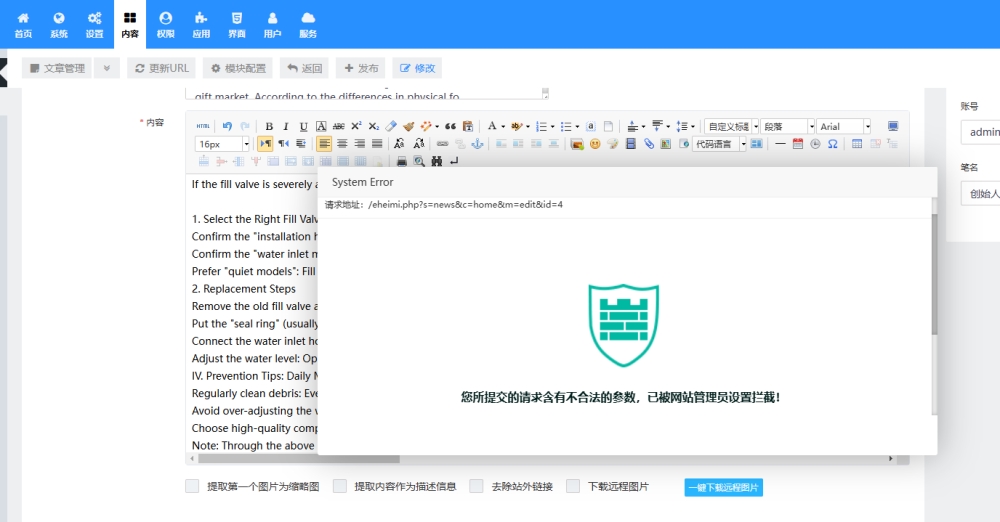Apply superscript formatting
Viewport: 1000px width, 522px height.
point(356,126)
